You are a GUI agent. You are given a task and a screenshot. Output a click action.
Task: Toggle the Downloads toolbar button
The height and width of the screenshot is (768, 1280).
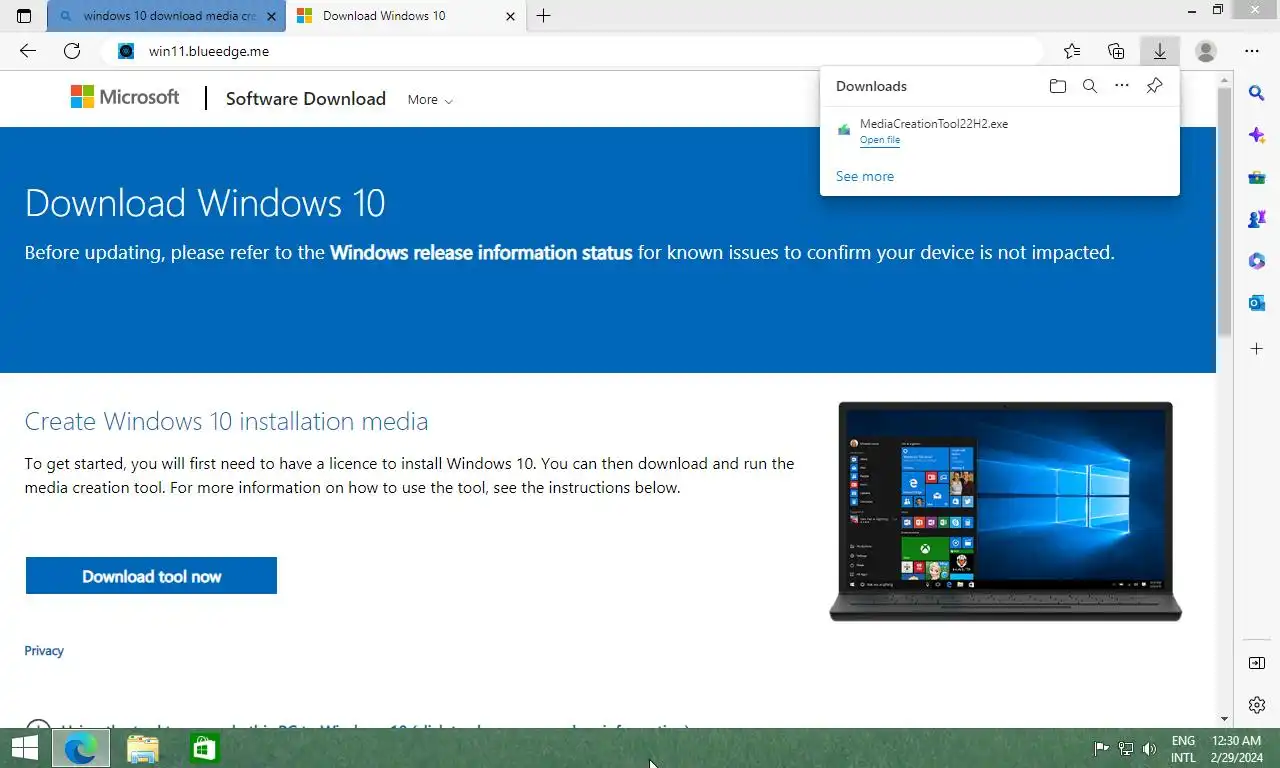[1160, 51]
